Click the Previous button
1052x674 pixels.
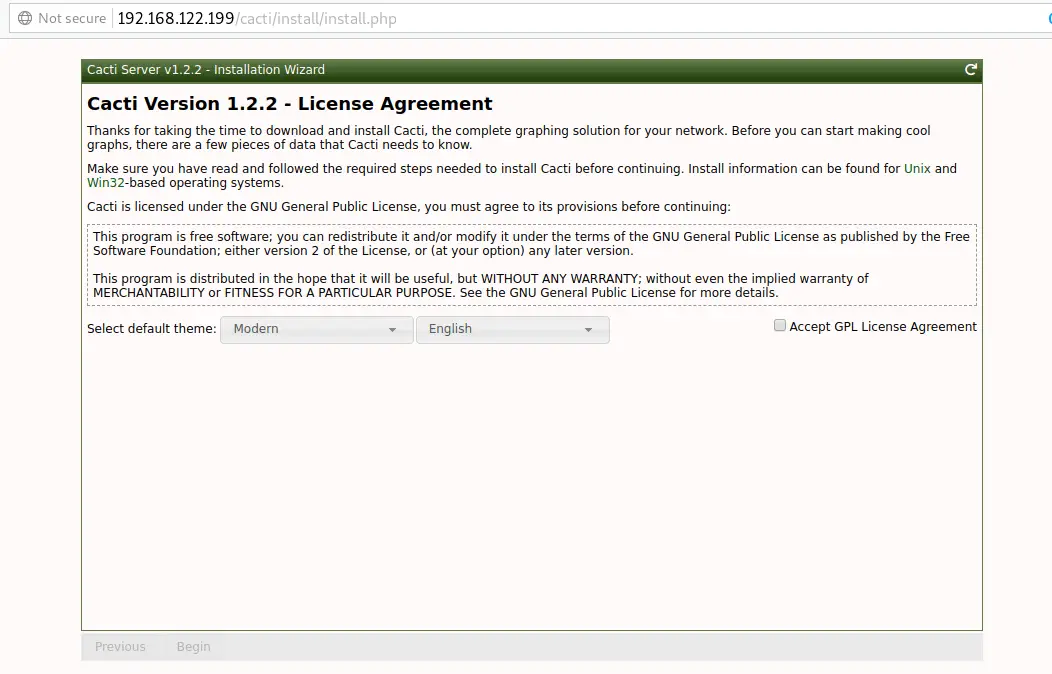tap(120, 646)
